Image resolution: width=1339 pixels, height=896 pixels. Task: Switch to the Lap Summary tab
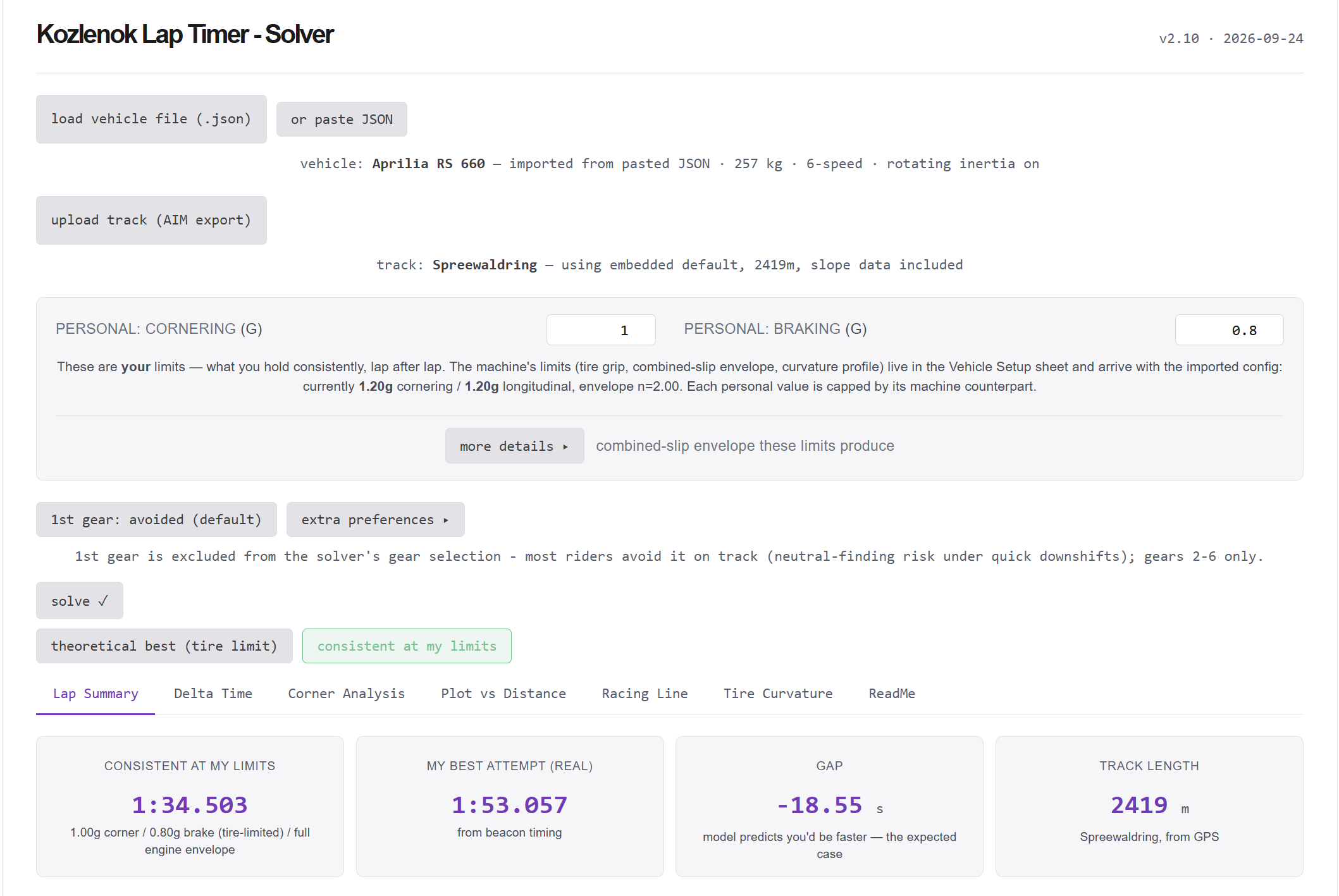(x=96, y=694)
